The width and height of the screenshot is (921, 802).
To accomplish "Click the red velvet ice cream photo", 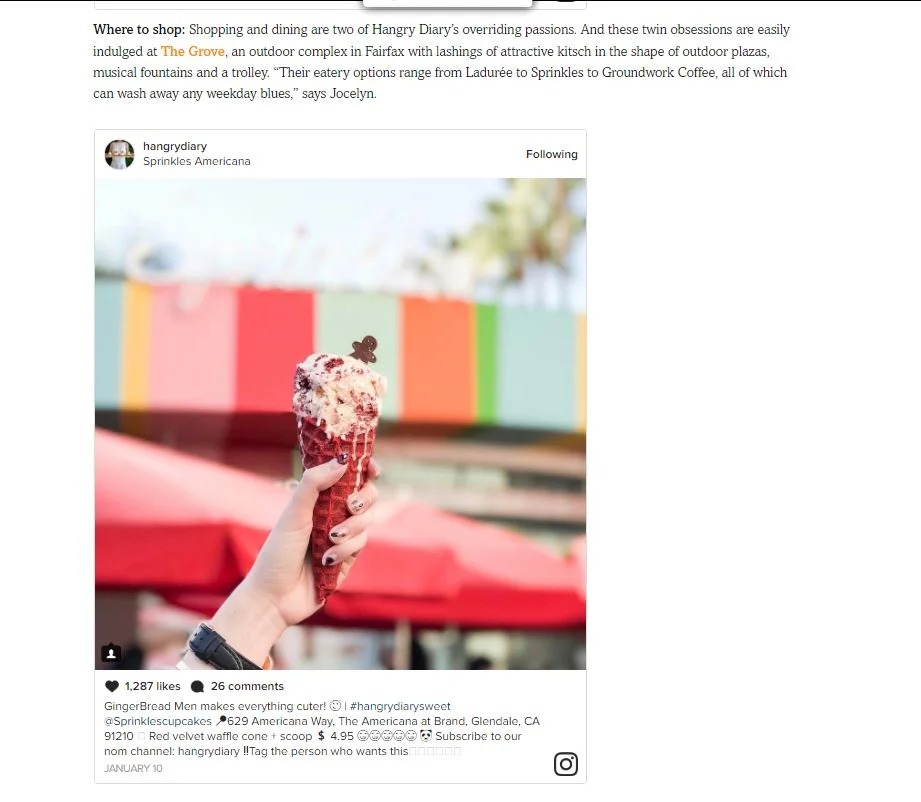I will pyautogui.click(x=340, y=424).
